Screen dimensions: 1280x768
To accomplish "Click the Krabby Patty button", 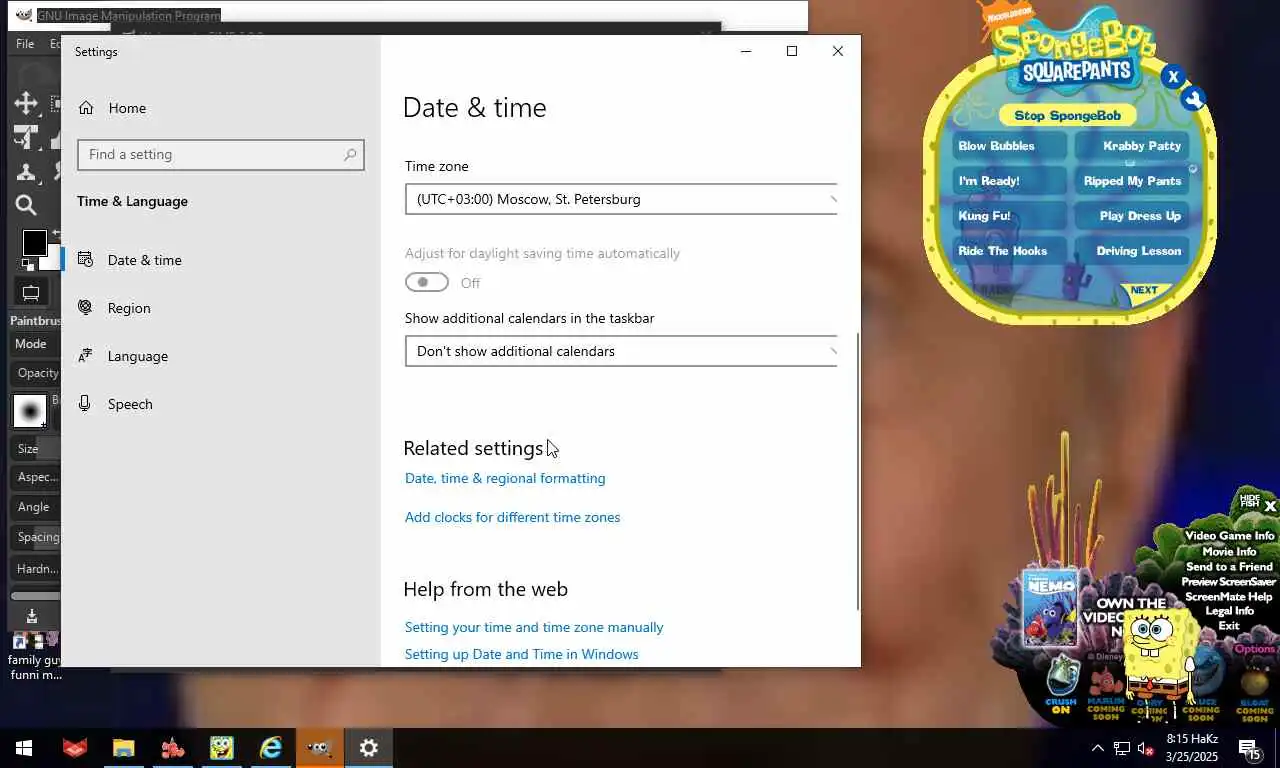I will pyautogui.click(x=1133, y=146).
